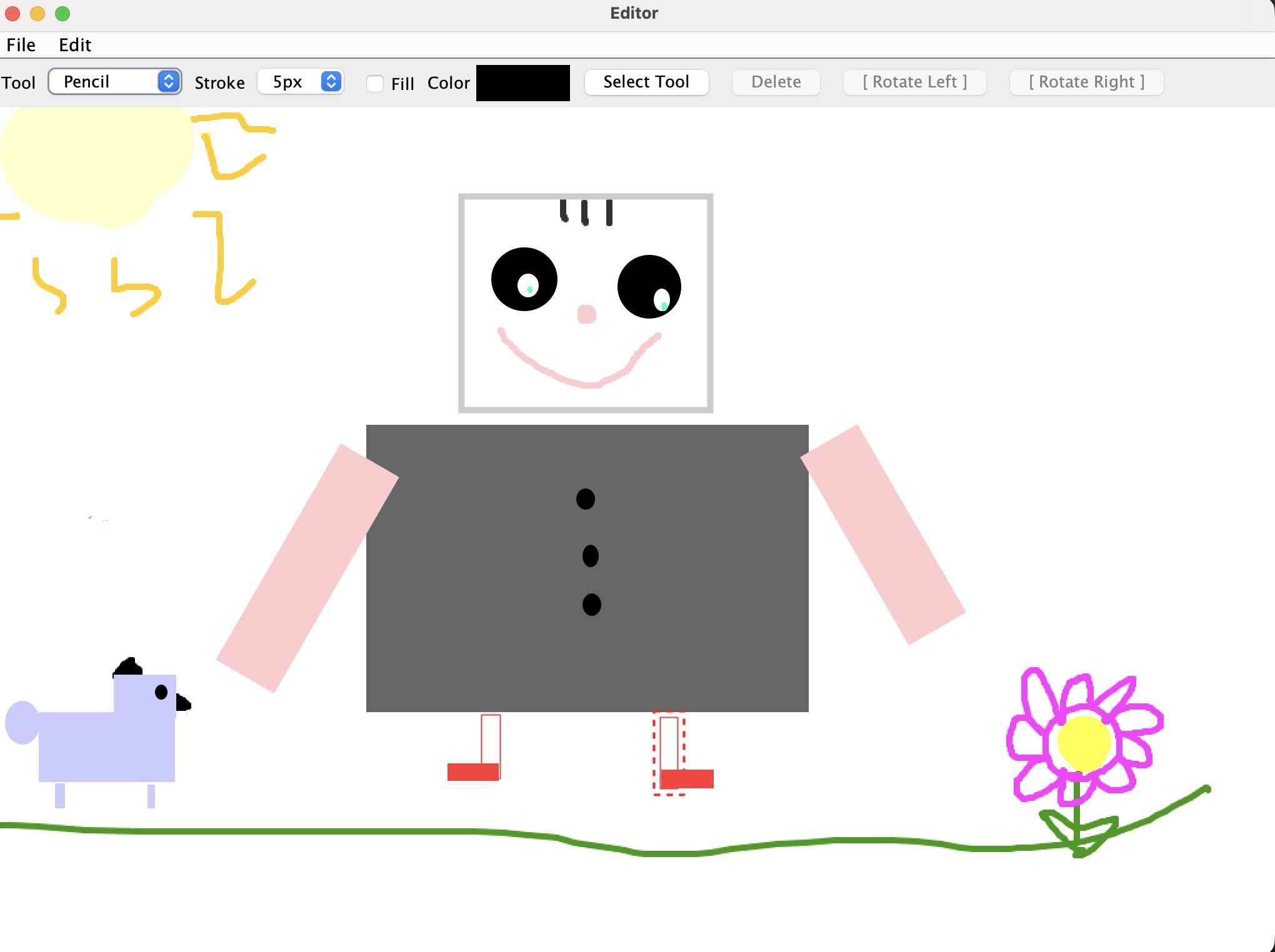The width and height of the screenshot is (1275, 952).
Task: Open the File menu
Action: [x=21, y=45]
